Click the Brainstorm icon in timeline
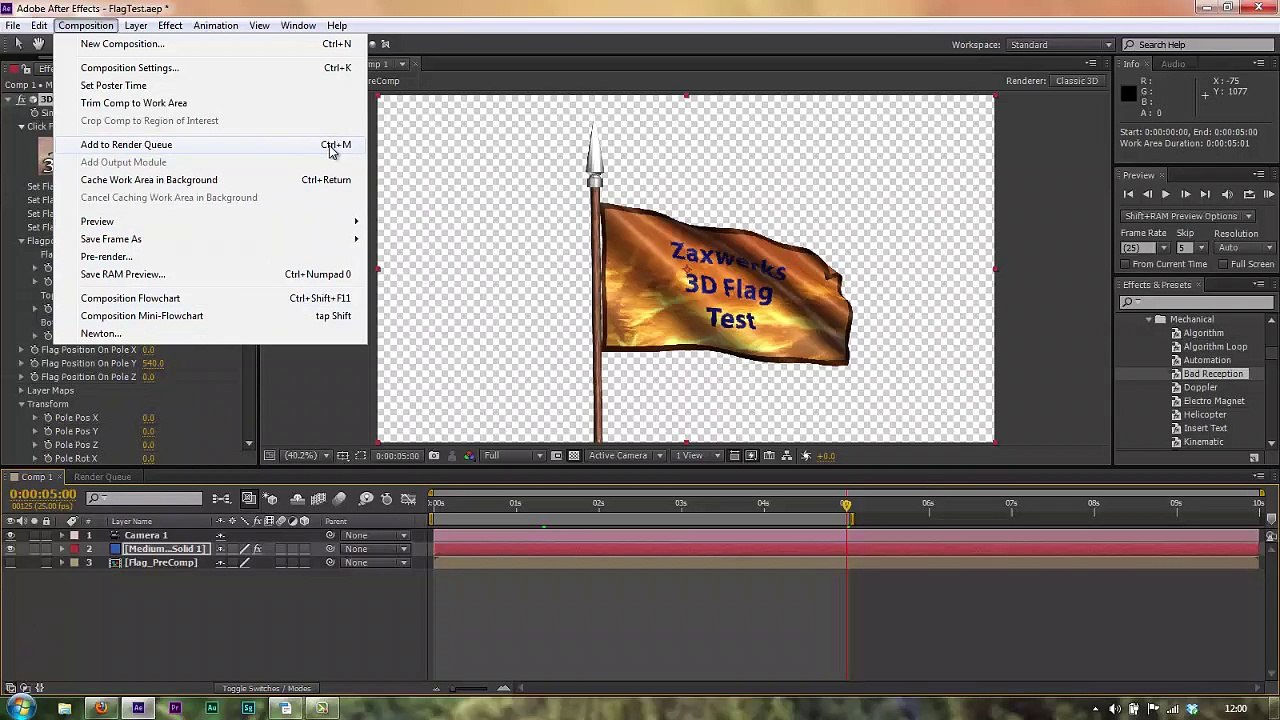1280x720 pixels. tap(366, 499)
